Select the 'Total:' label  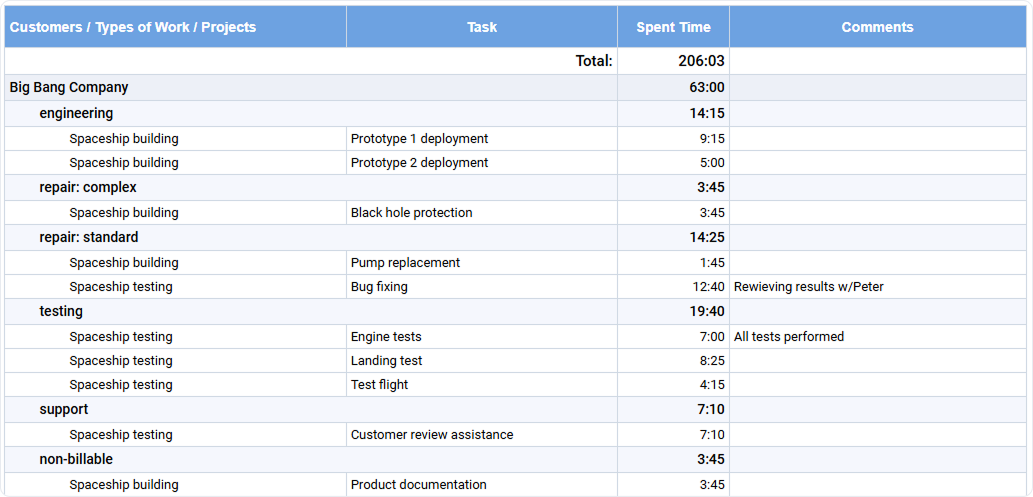point(594,61)
